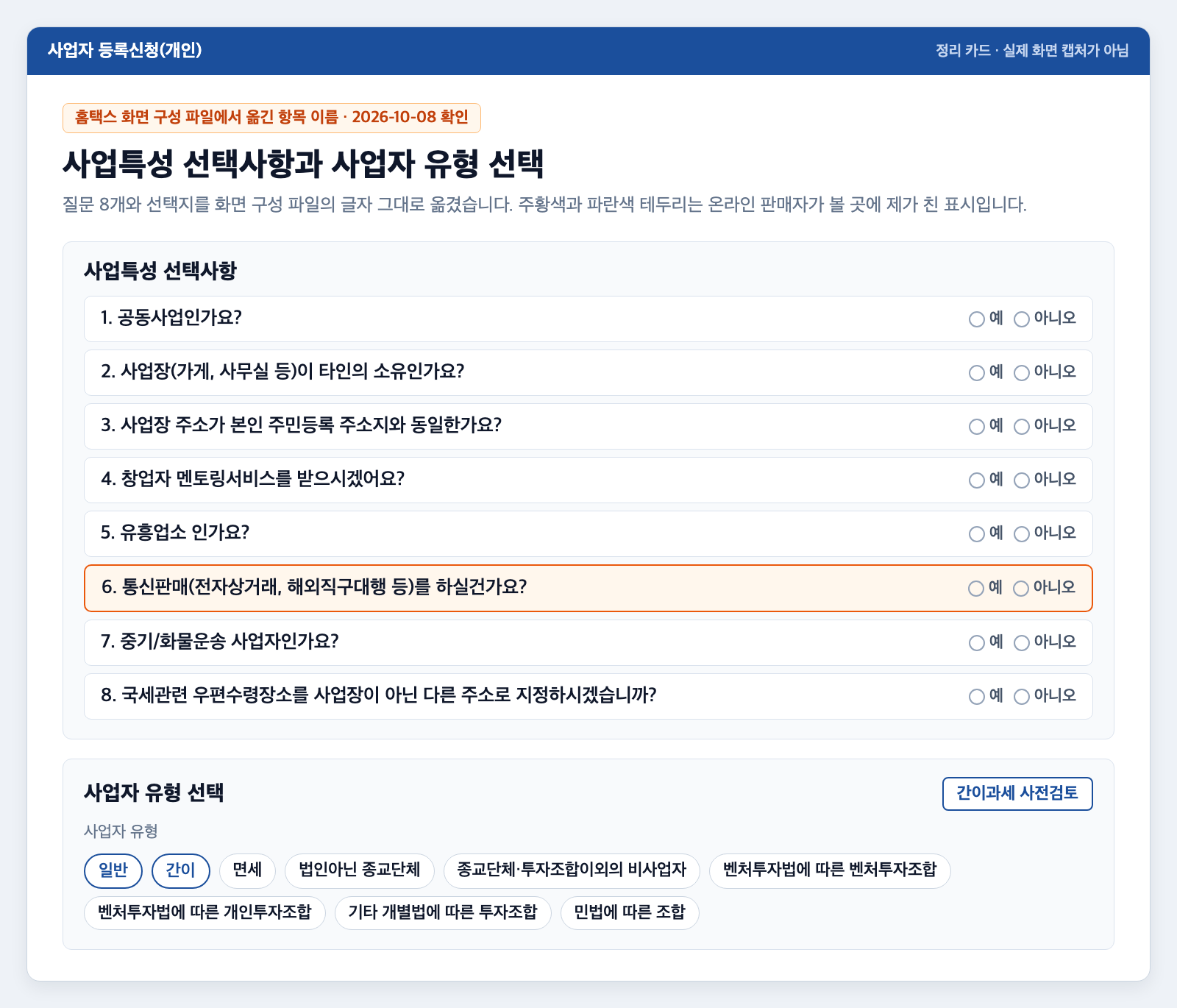Screen dimensions: 1177x1008
Task: Open the 간이과세 사전검토 button
Action: click(1017, 793)
